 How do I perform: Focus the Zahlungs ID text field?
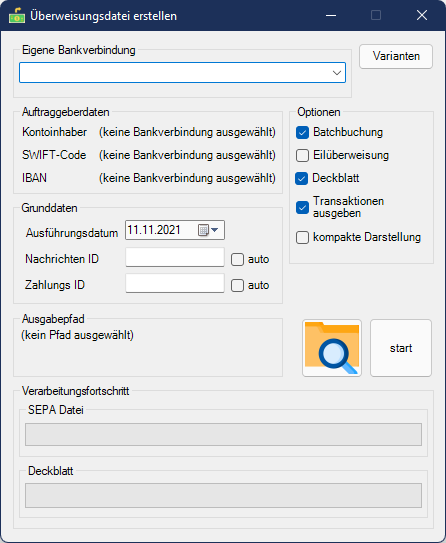175,283
